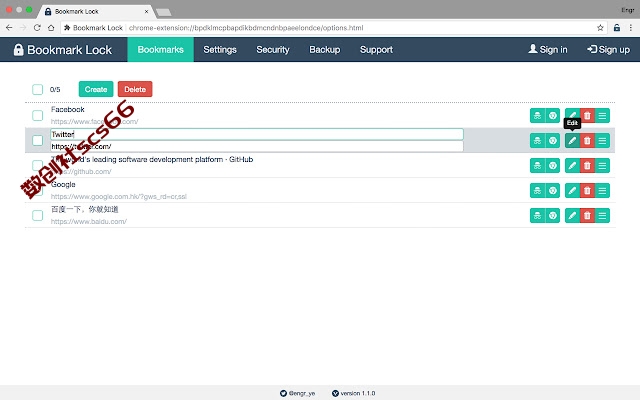Image resolution: width=640 pixels, height=400 pixels.
Task: Open Google bookmark in normal Chrome window
Action: tap(553, 191)
